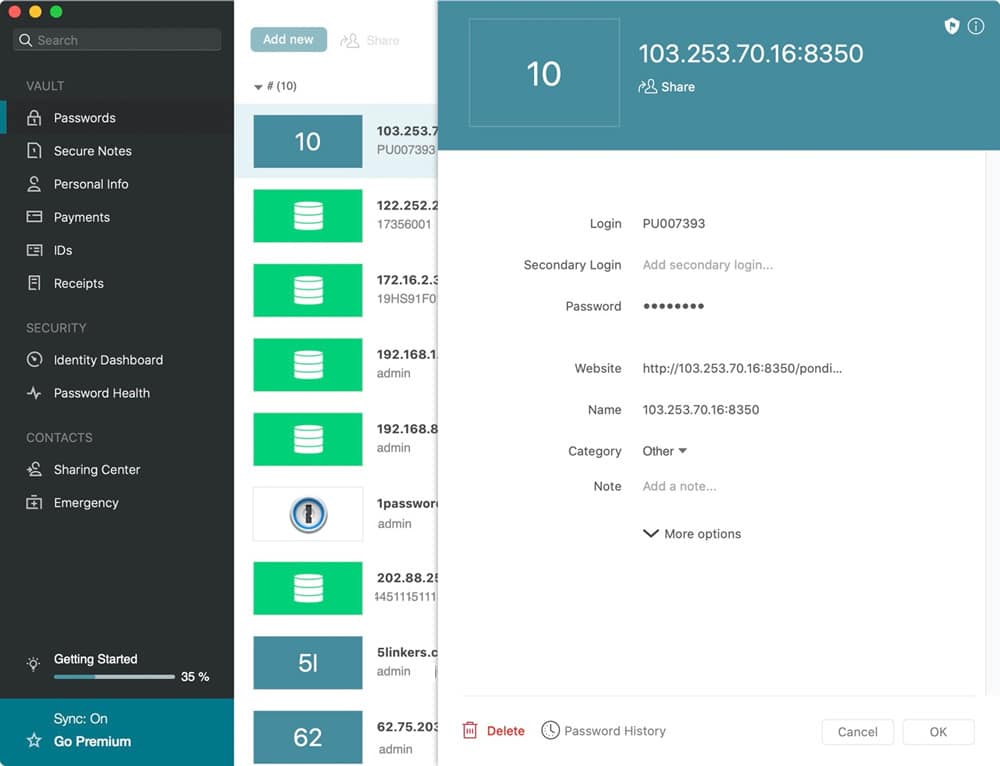Click the toolbar Share button
This screenshot has height=766, width=1000.
370,41
